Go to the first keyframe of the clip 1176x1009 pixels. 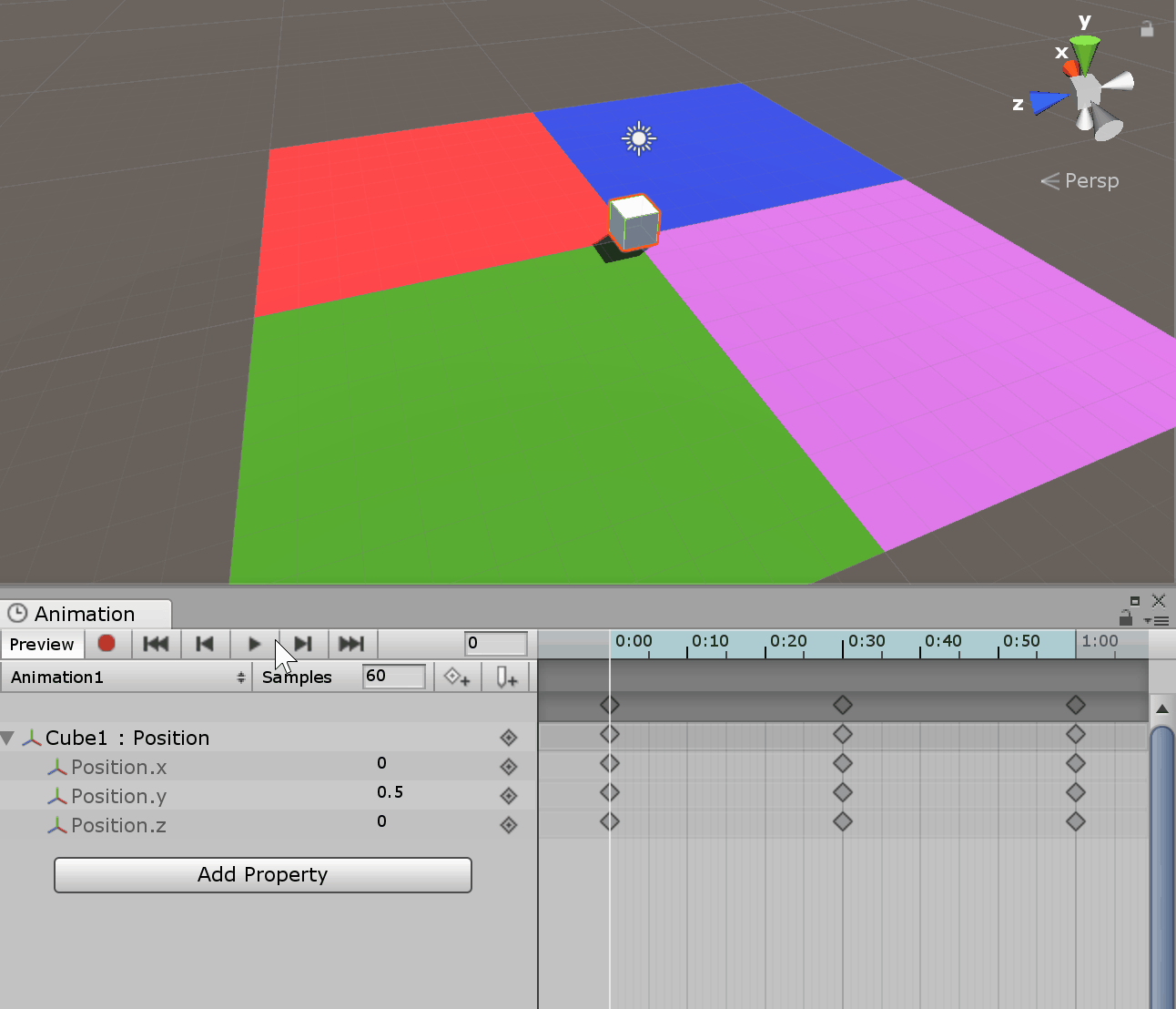pyautogui.click(x=156, y=644)
